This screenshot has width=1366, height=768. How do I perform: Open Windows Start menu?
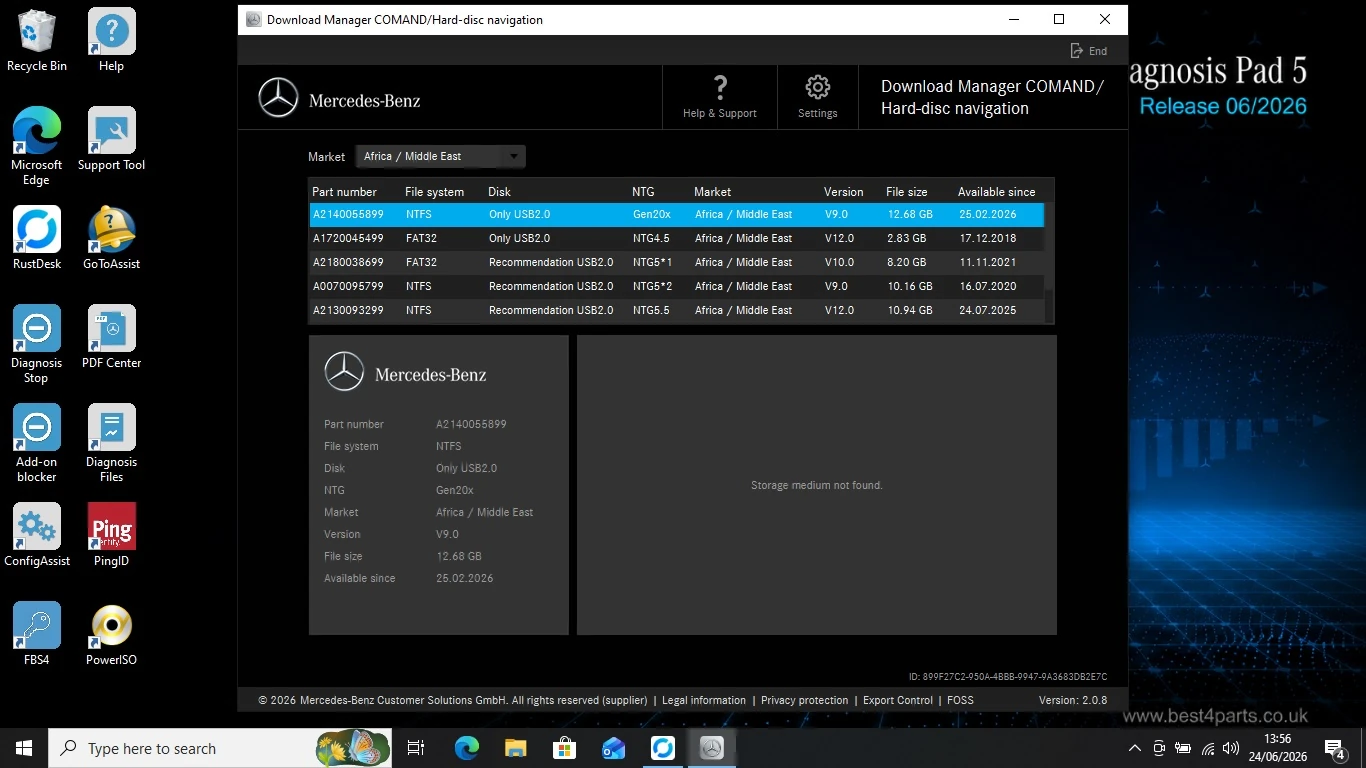point(24,748)
